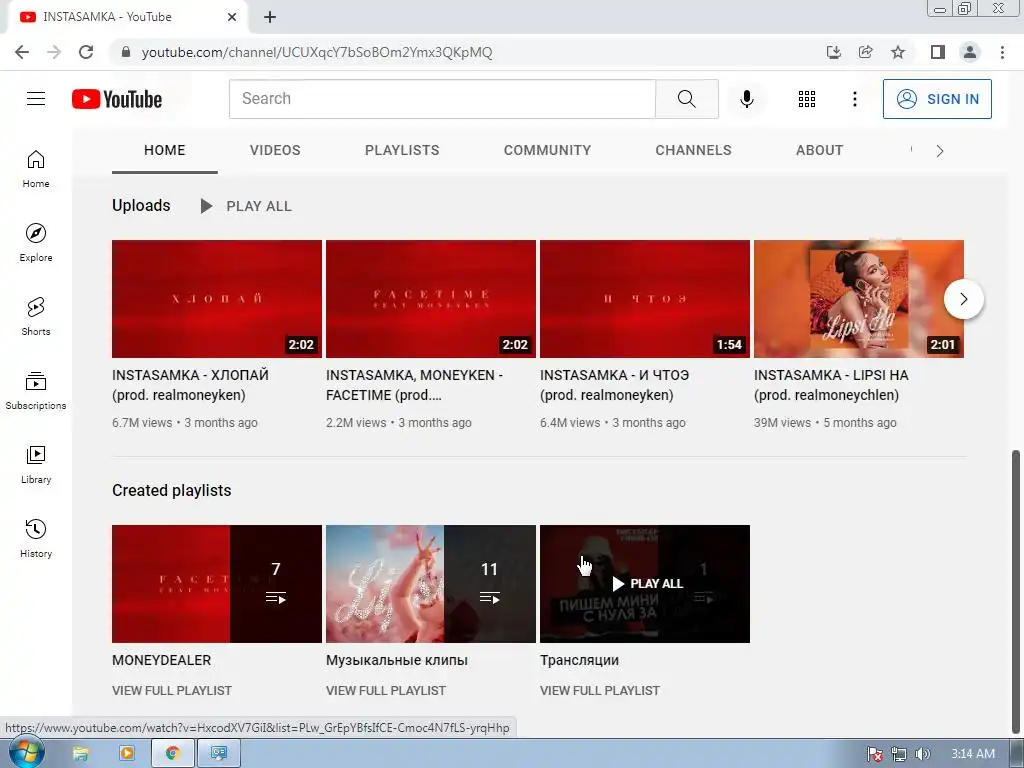Image resolution: width=1024 pixels, height=768 pixels.
Task: Start voice search with microphone icon
Action: click(746, 99)
